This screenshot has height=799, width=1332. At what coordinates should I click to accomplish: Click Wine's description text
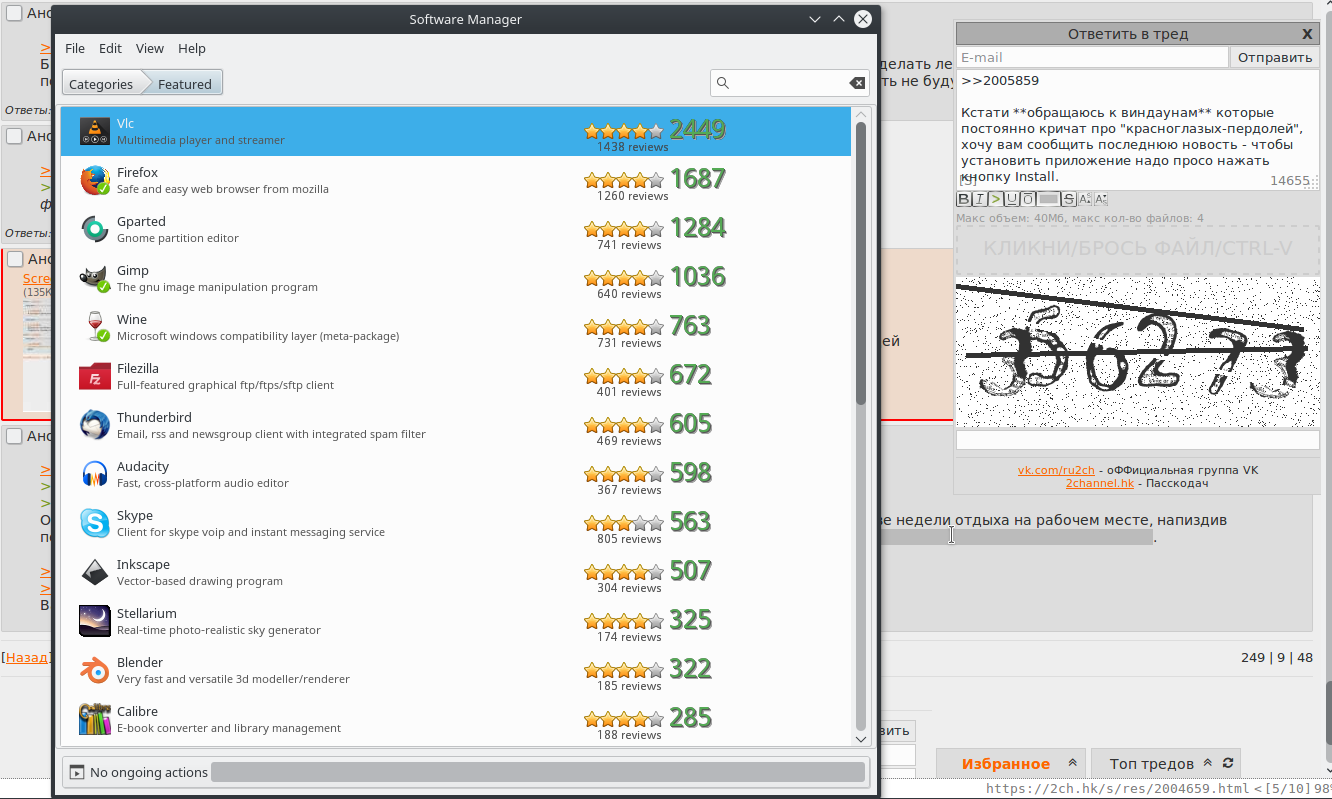click(x=258, y=336)
